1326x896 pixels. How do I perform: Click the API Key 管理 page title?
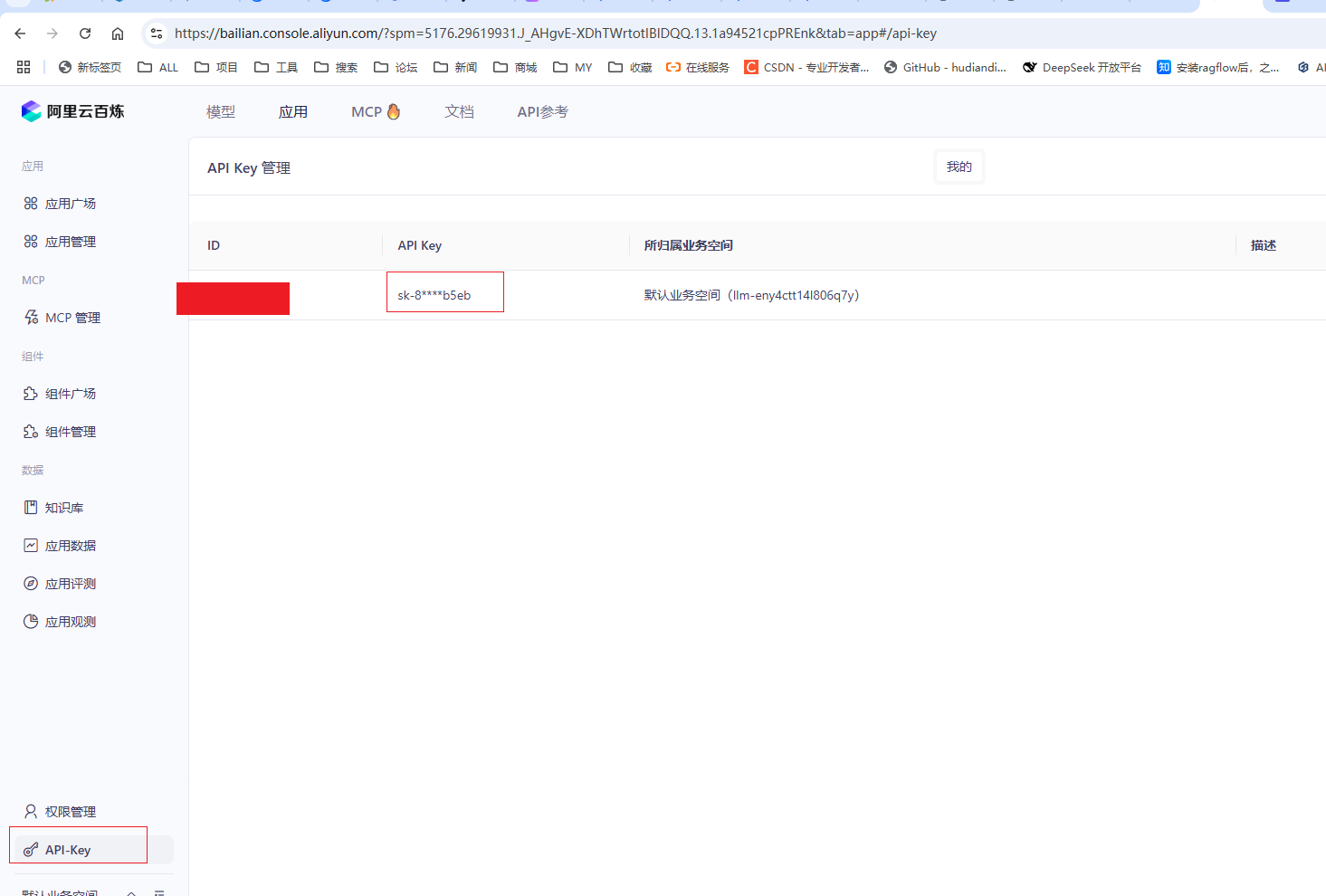pos(249,167)
